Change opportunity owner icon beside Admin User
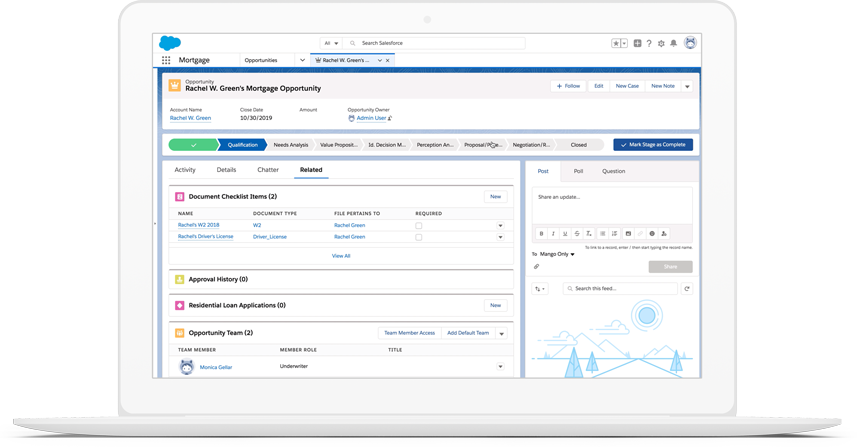This screenshot has width=857, height=447. (x=390, y=118)
